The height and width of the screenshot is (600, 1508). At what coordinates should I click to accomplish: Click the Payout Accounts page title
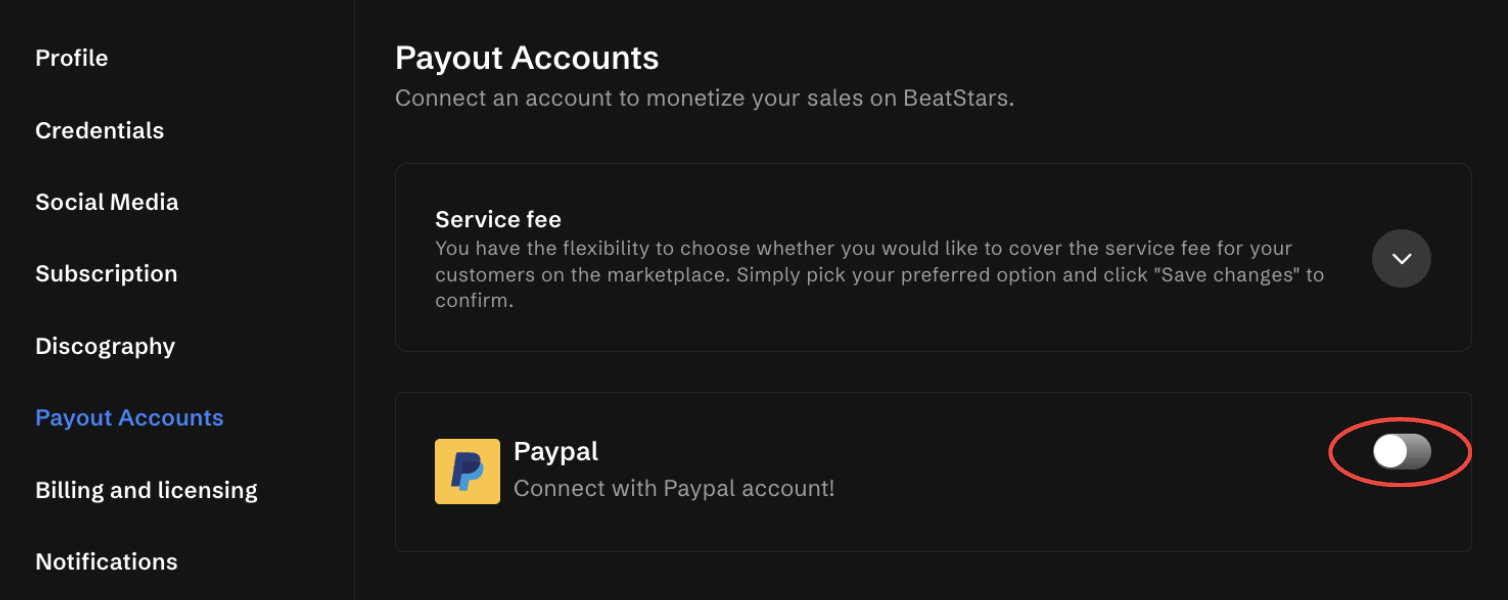point(526,58)
